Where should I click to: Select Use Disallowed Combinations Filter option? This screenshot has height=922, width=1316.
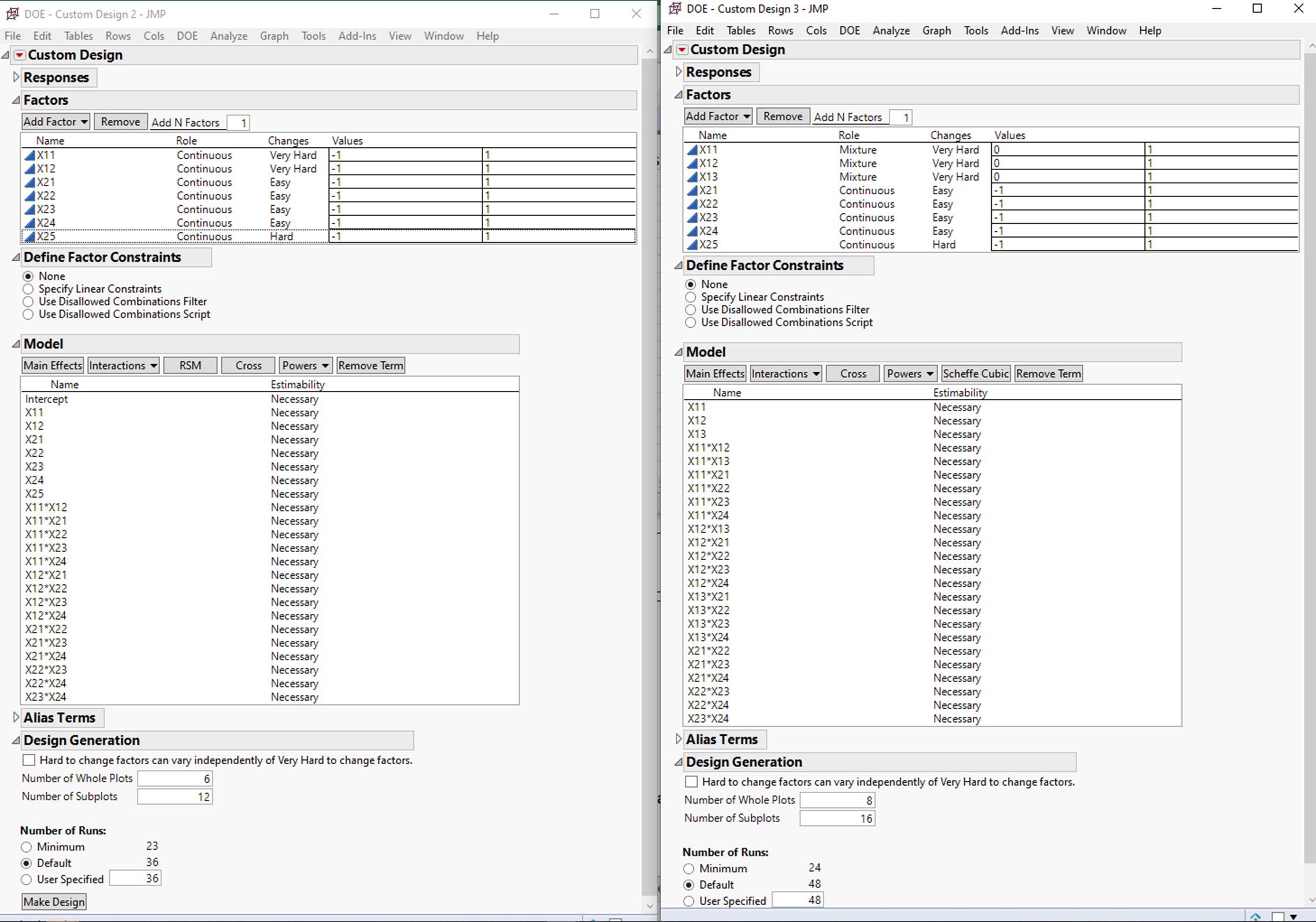pyautogui.click(x=28, y=301)
